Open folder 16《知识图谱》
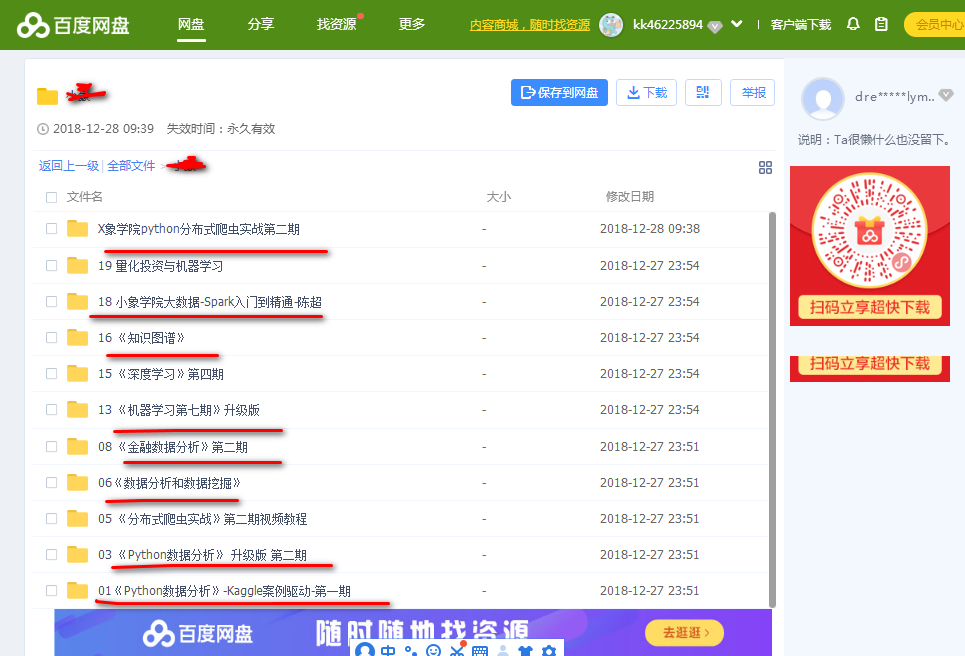Image resolution: width=965 pixels, height=656 pixels. click(141, 338)
